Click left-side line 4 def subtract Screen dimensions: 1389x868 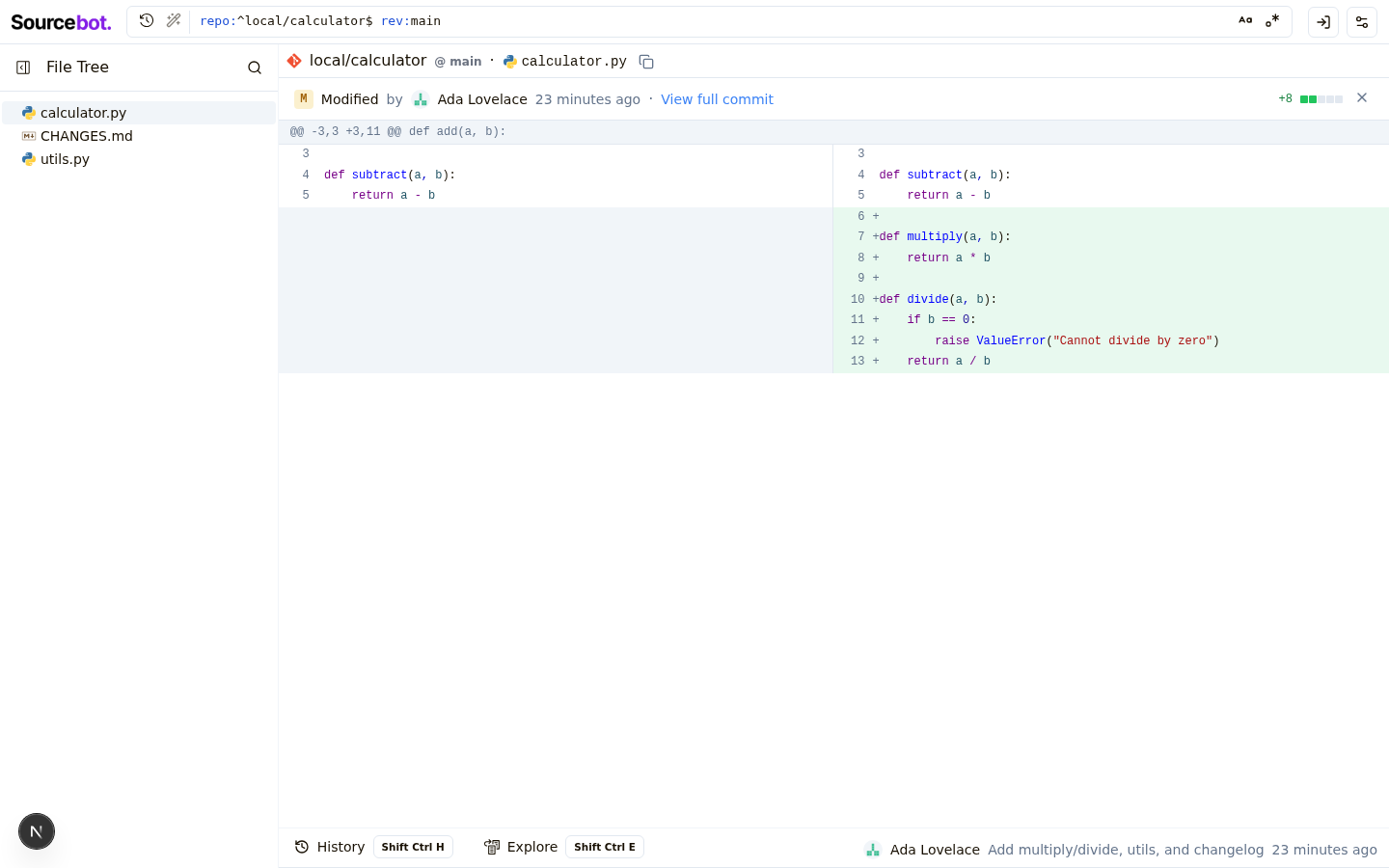coord(556,175)
